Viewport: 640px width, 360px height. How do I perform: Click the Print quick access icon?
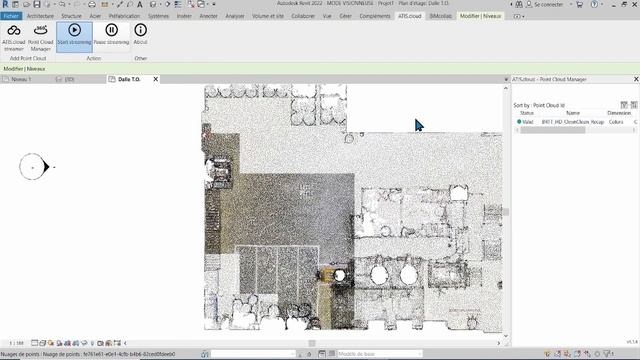(92, 4)
